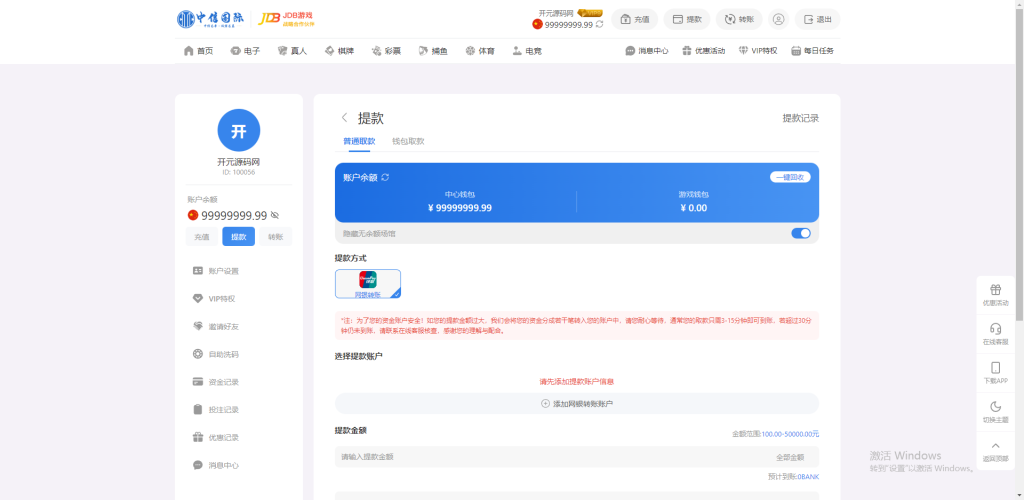Open 消息中心 in sidebar
The height and width of the screenshot is (500, 1024).
click(216, 465)
